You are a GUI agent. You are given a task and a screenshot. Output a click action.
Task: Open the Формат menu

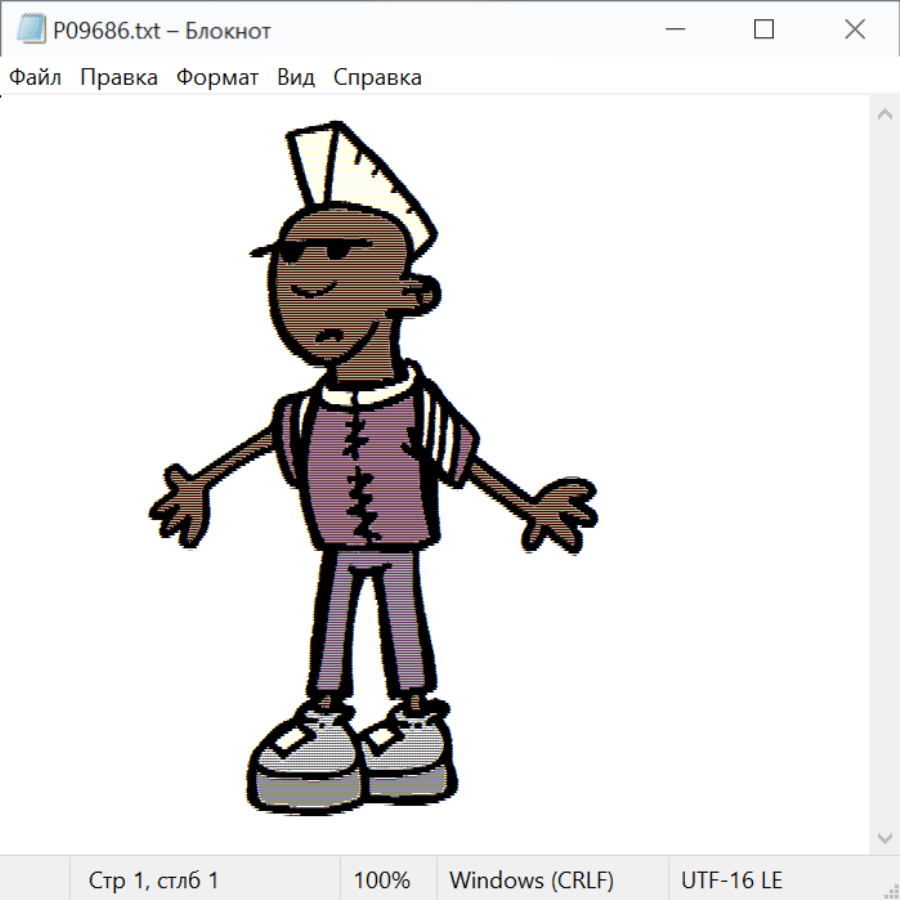[217, 78]
